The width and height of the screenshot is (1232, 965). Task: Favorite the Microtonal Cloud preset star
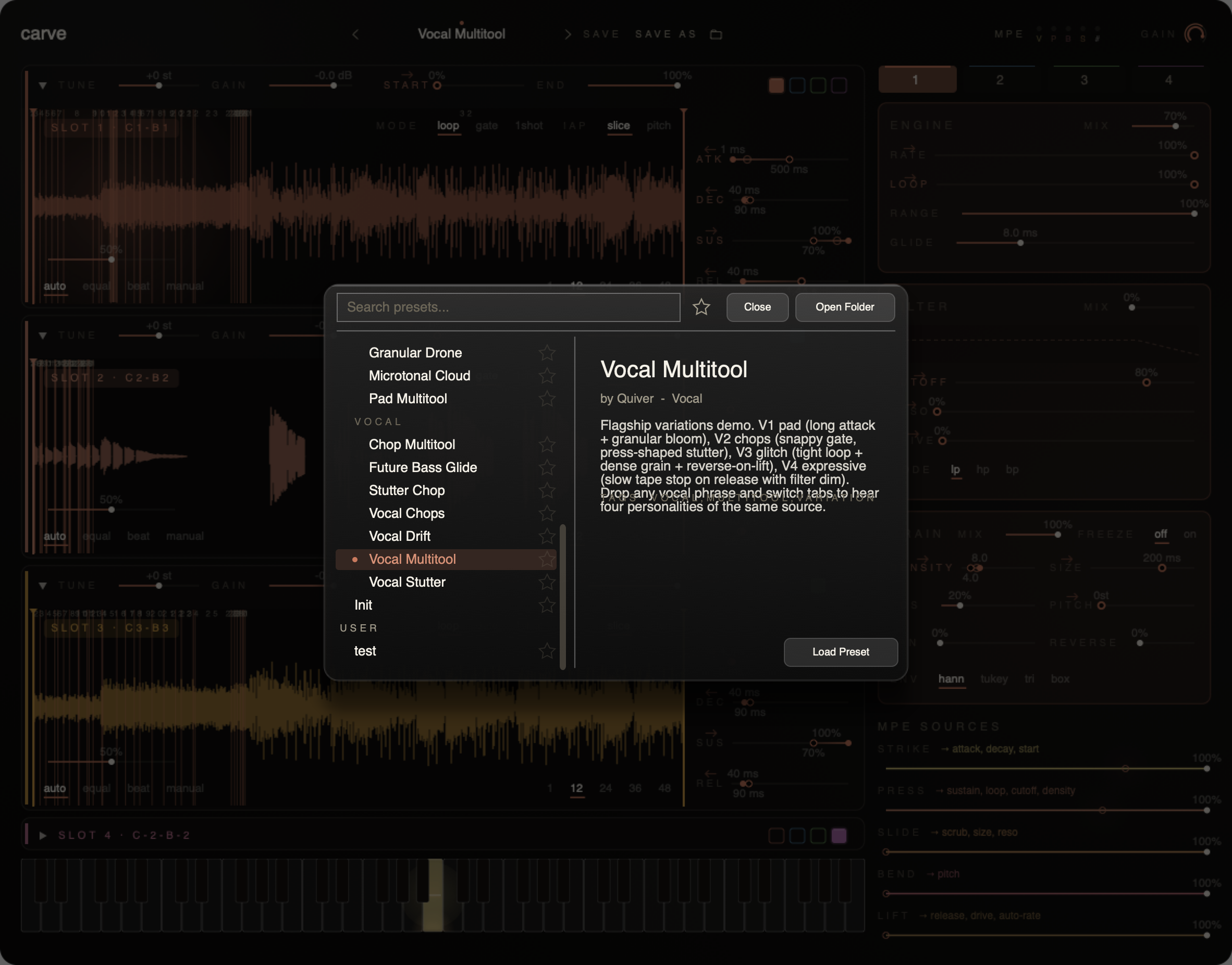click(547, 376)
